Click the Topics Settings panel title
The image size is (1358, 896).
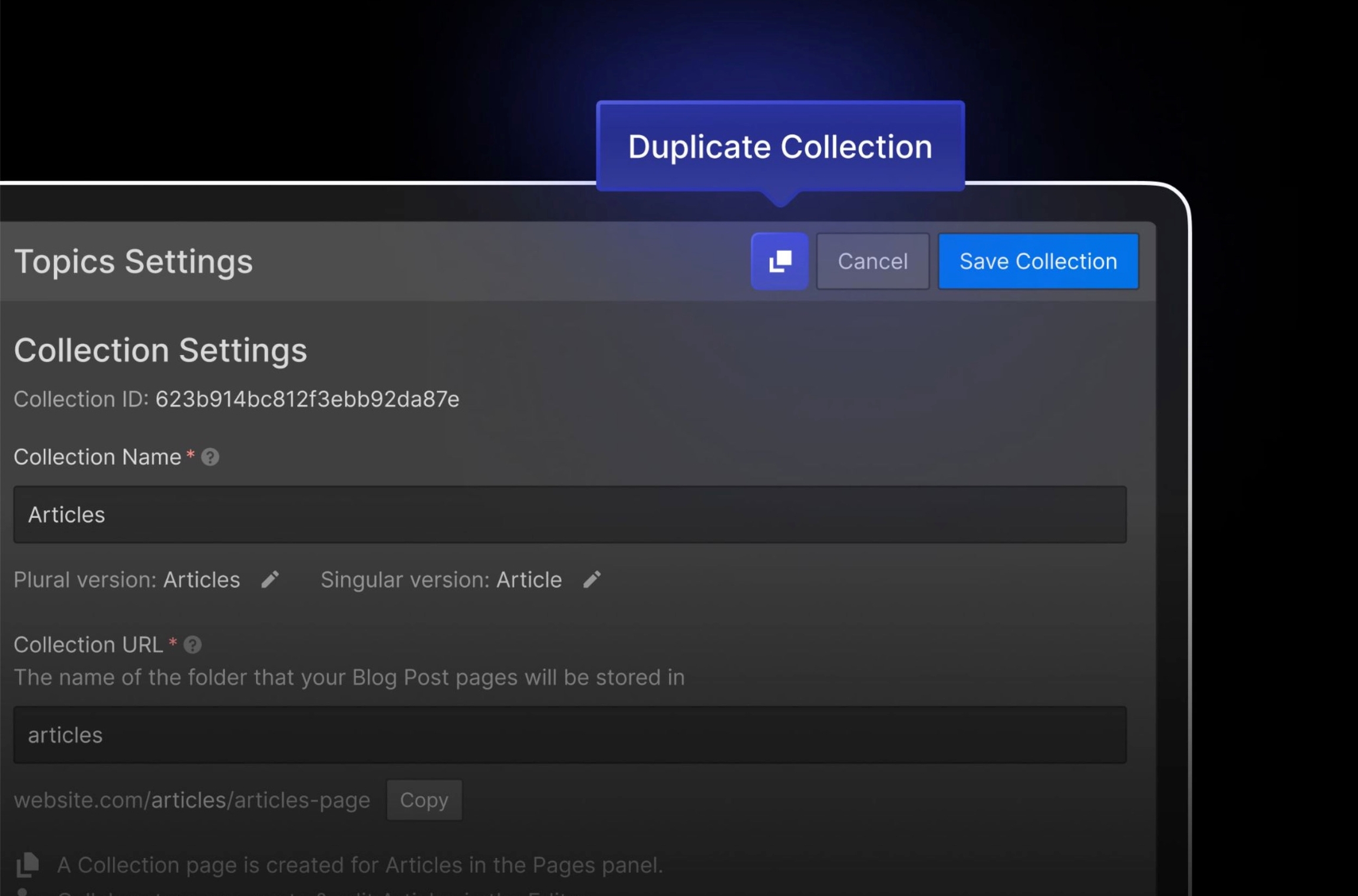(133, 261)
